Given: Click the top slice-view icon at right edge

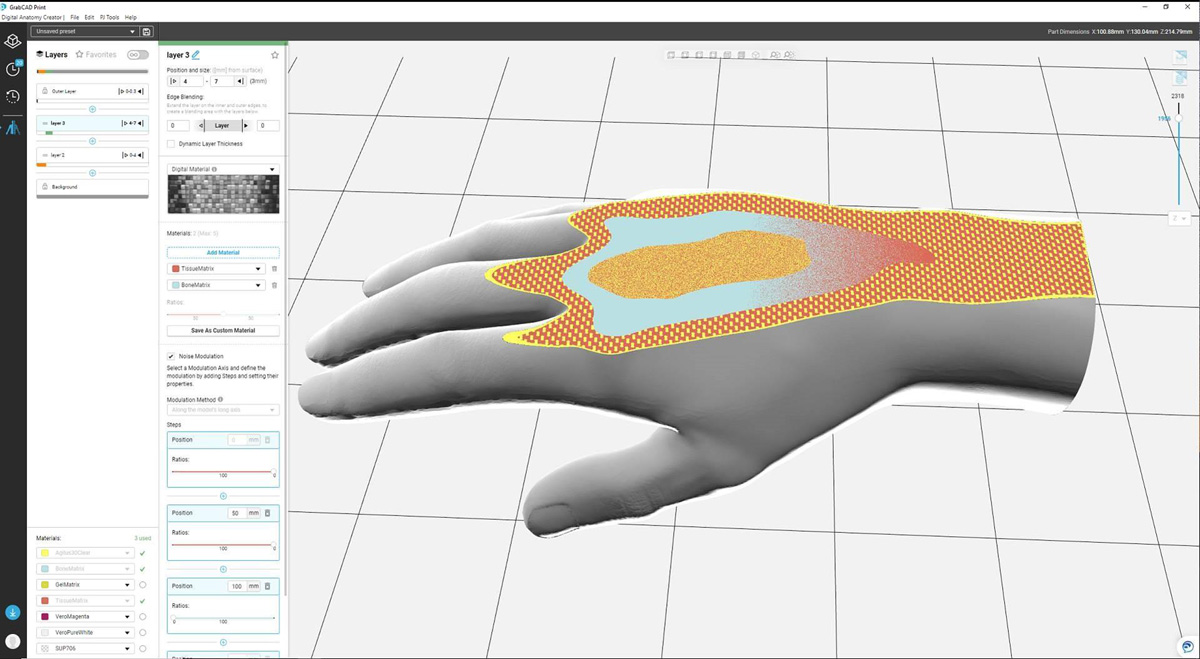Looking at the screenshot, I should tap(1179, 59).
